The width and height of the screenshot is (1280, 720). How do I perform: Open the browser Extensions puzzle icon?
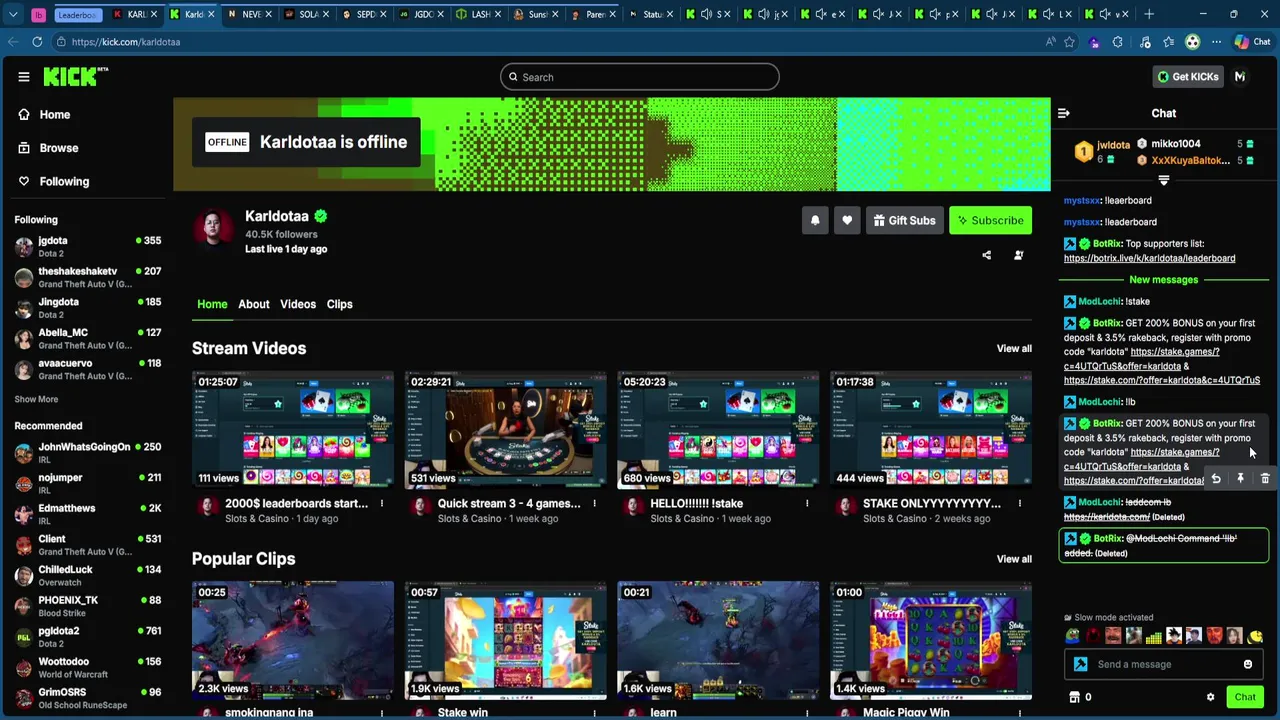click(1118, 42)
